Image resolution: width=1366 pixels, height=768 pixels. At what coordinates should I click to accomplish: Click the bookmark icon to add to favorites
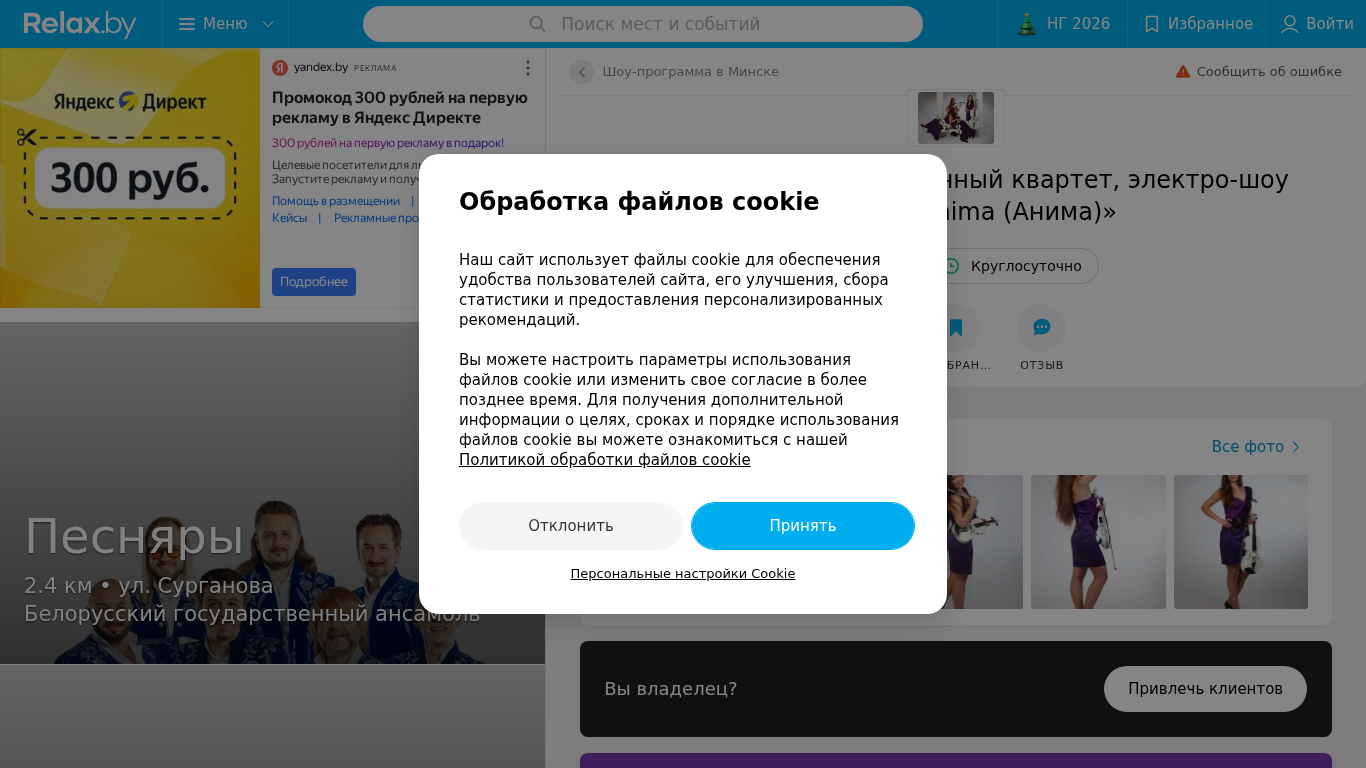point(956,328)
